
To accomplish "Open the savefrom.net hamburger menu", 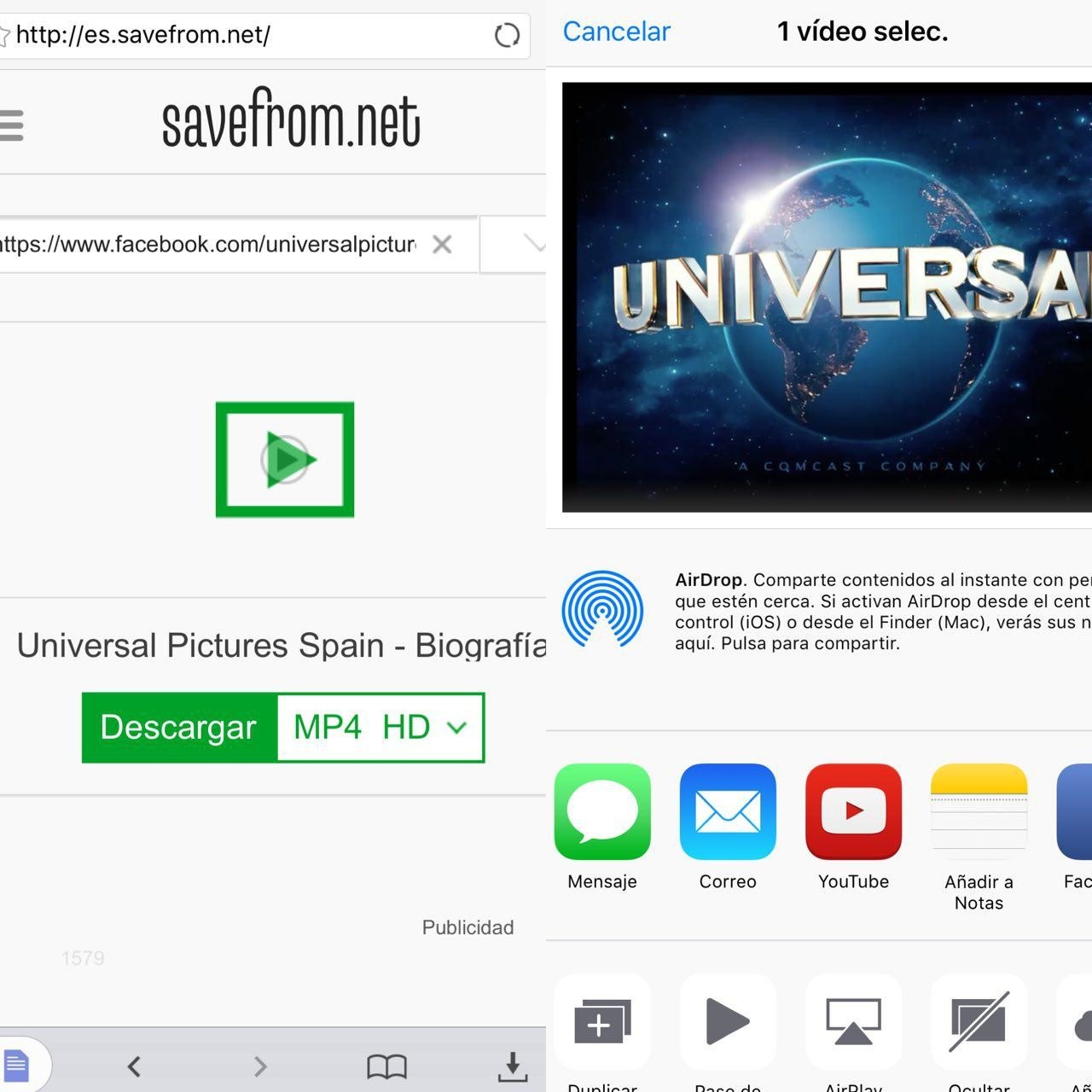I will [x=12, y=125].
